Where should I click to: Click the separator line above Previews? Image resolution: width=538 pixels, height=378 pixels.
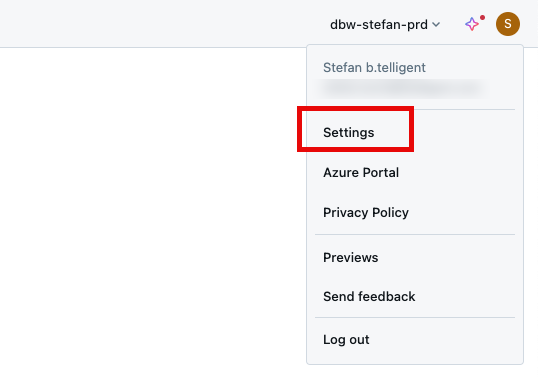415,235
